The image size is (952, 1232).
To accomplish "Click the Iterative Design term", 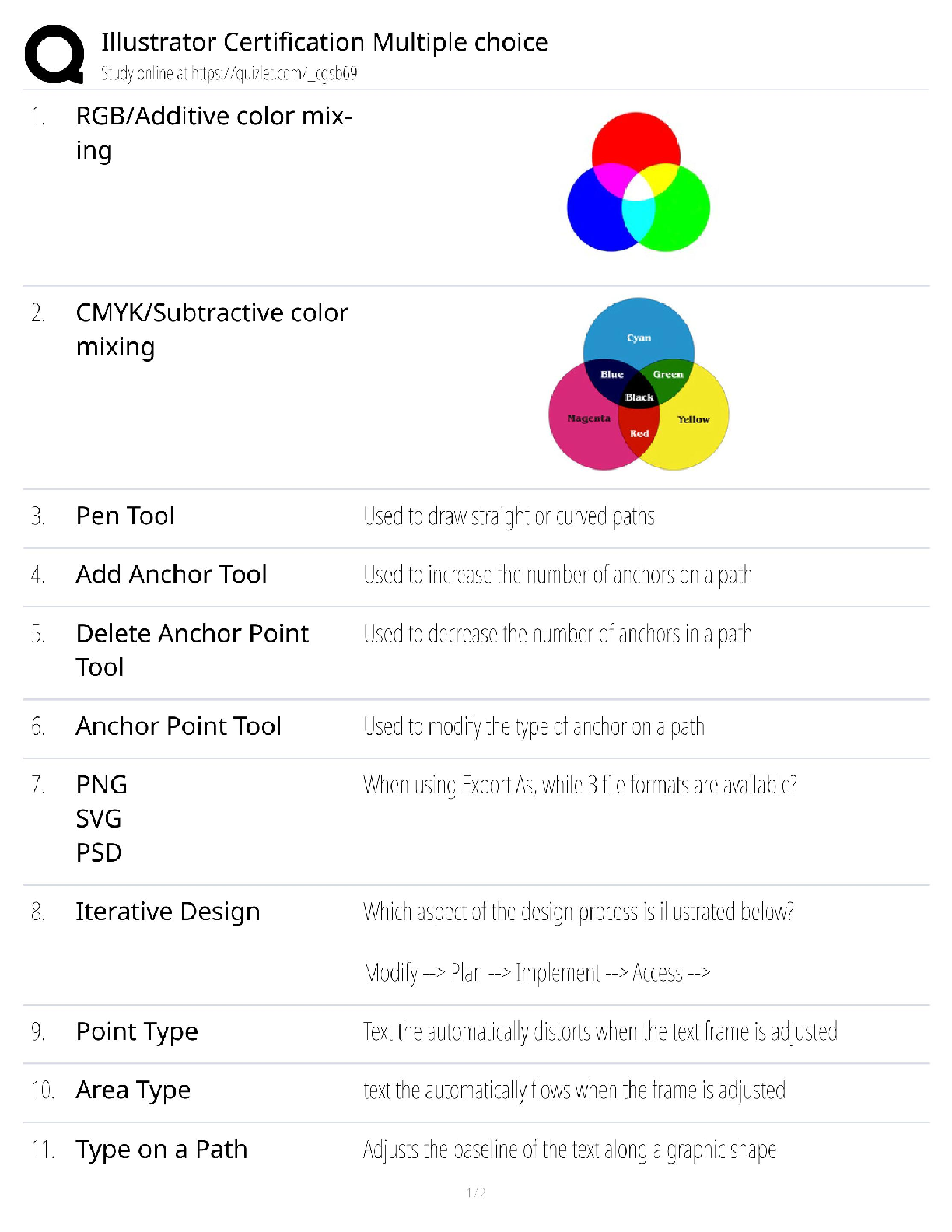I will click(167, 912).
